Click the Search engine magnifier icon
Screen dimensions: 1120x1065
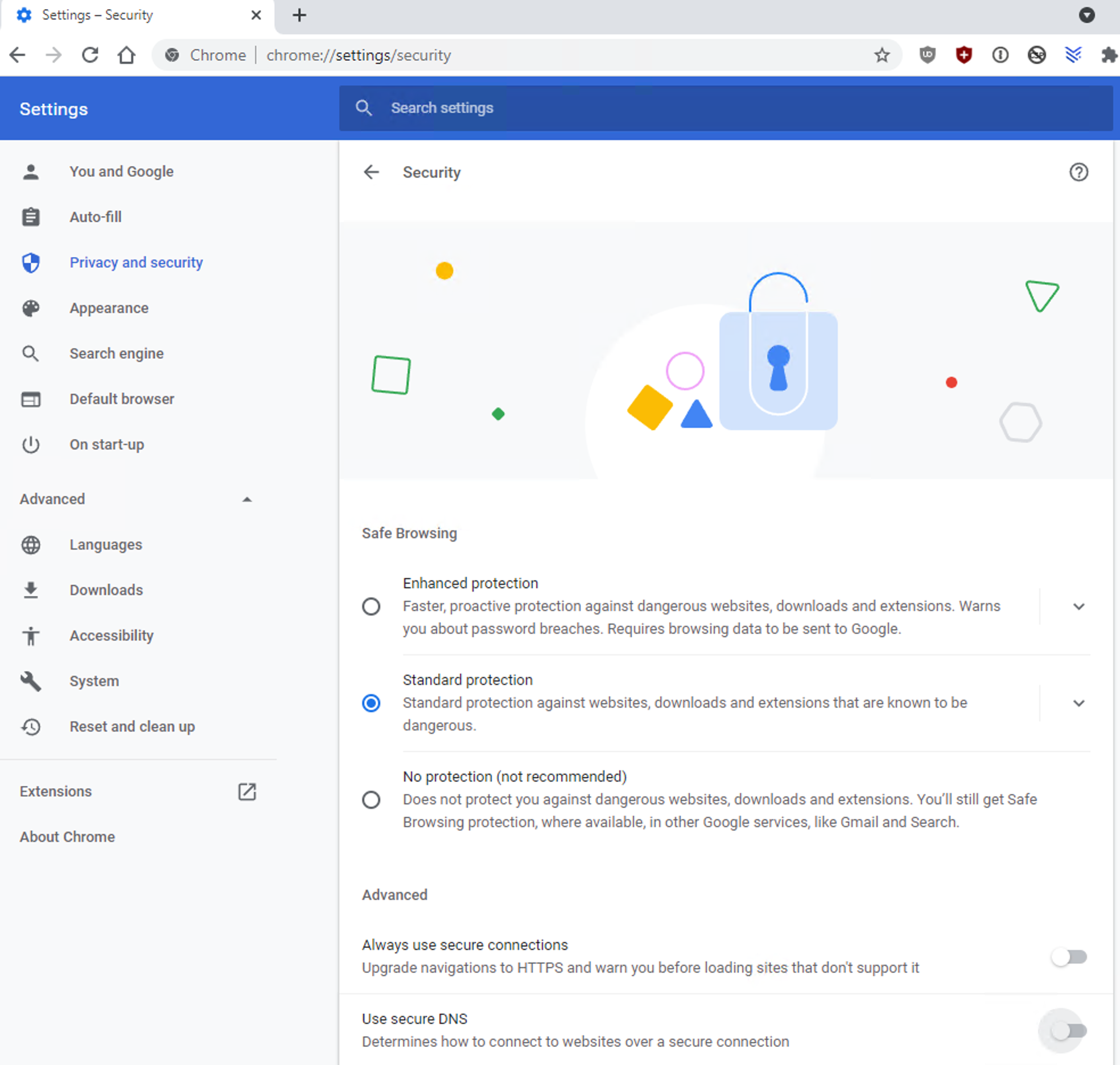[x=31, y=354]
